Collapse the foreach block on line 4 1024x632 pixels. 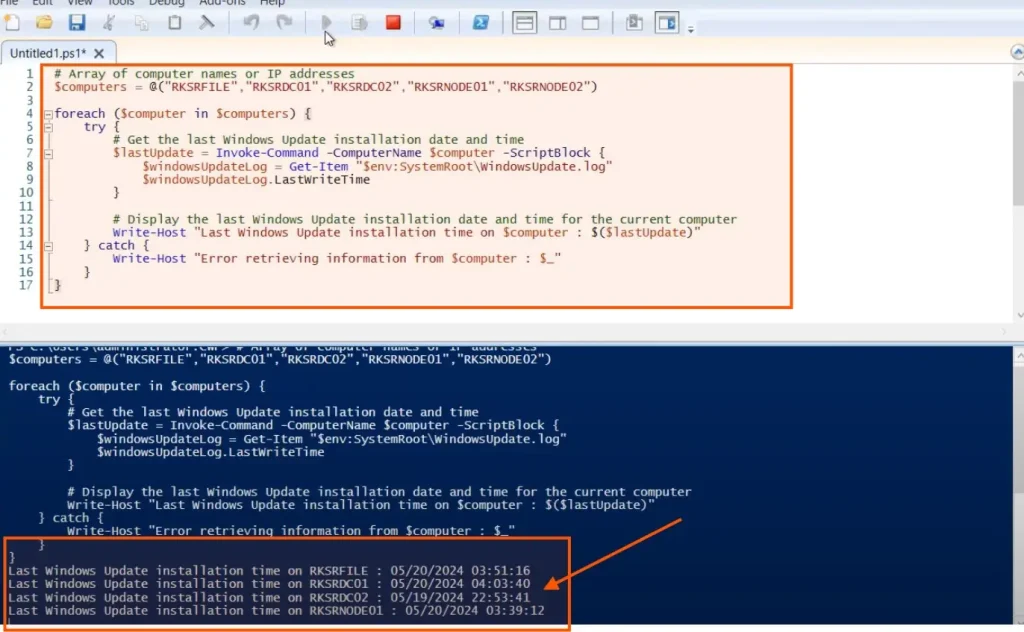pos(48,114)
